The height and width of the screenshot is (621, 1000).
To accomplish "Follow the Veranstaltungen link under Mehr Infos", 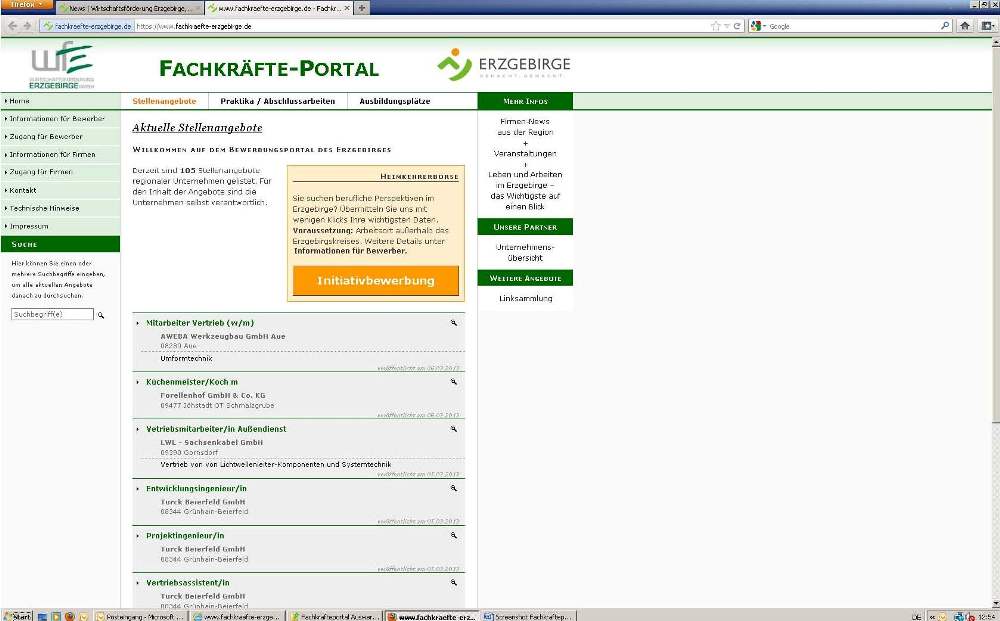I will pyautogui.click(x=525, y=154).
